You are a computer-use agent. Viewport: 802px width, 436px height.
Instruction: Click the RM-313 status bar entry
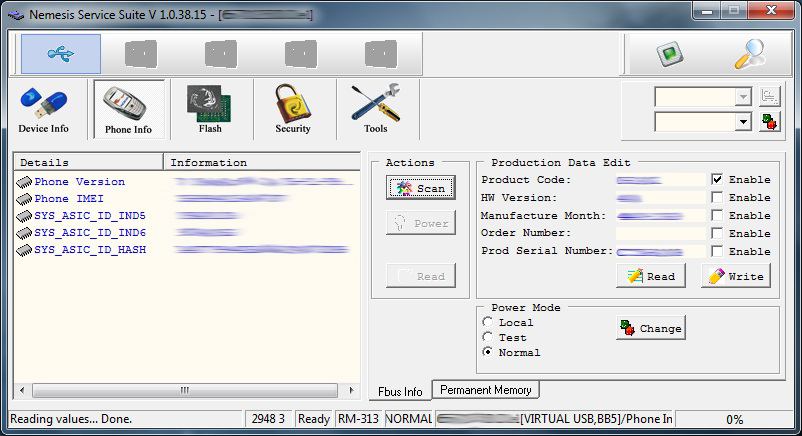(359, 419)
